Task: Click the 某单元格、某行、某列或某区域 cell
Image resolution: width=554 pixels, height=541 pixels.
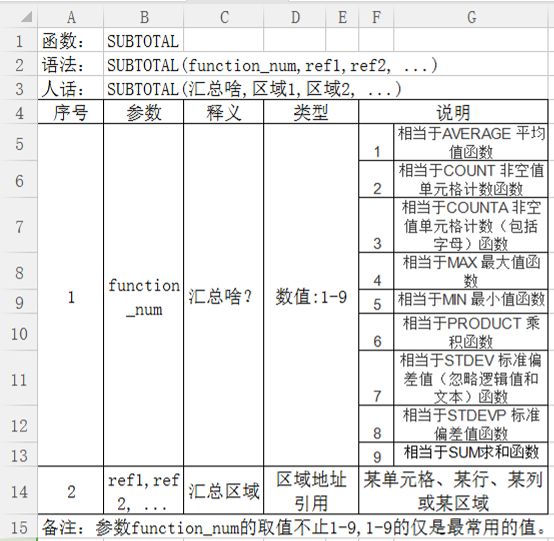Action: pos(453,490)
